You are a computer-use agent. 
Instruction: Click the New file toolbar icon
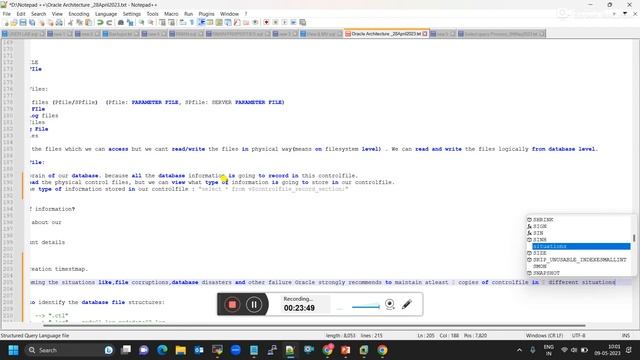(x=6, y=22)
